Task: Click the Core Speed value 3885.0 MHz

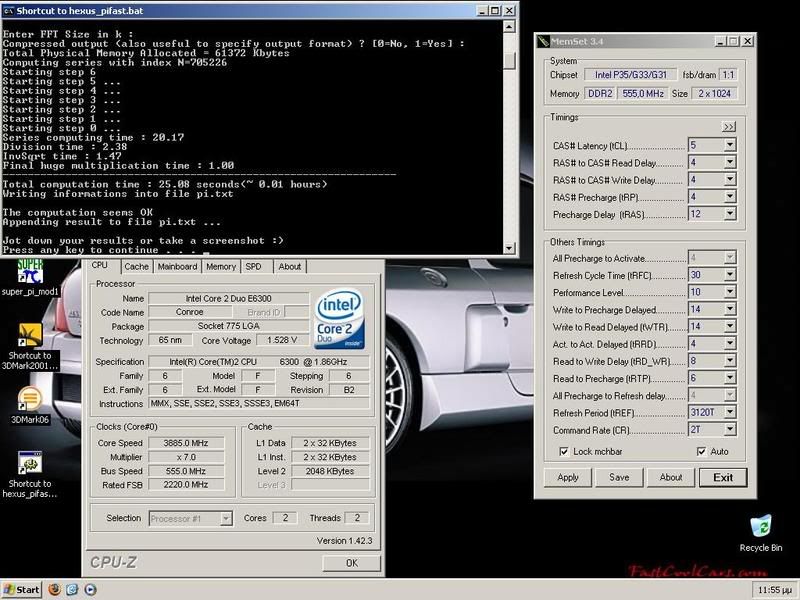Action: click(186, 443)
